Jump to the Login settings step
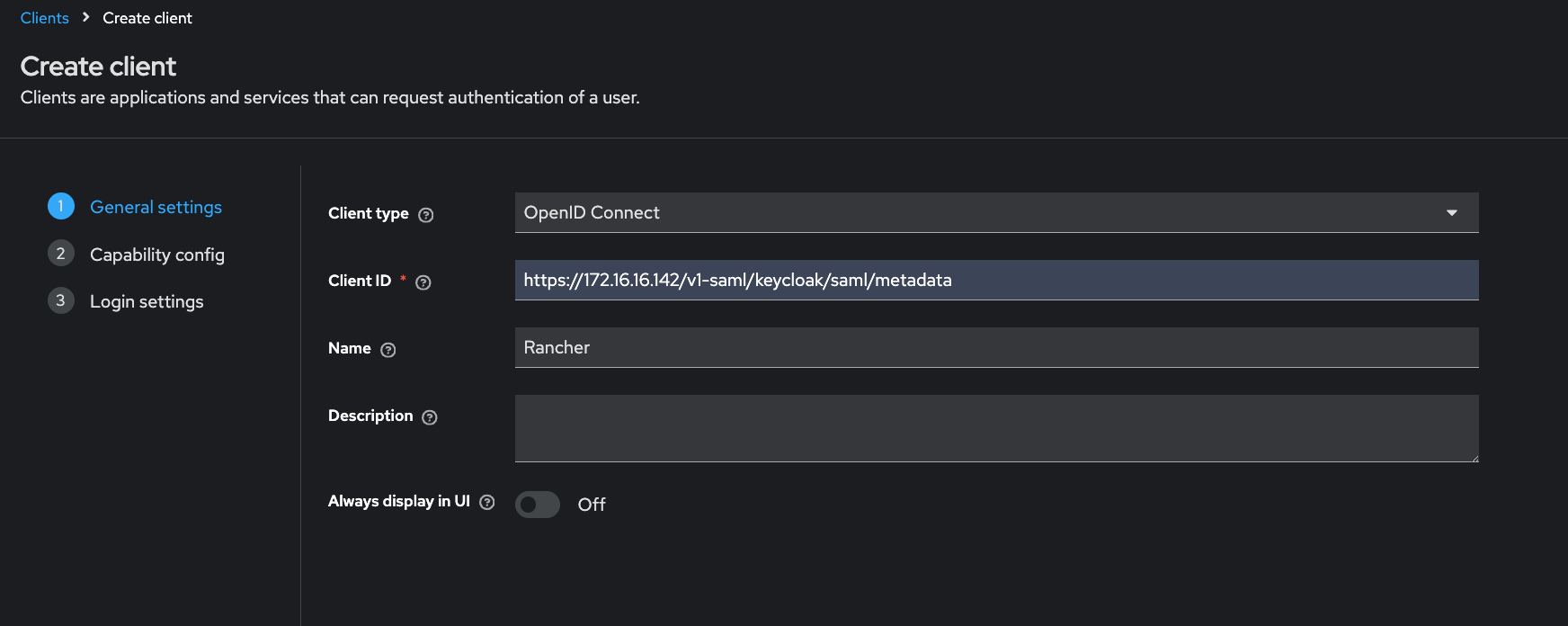 click(x=147, y=301)
